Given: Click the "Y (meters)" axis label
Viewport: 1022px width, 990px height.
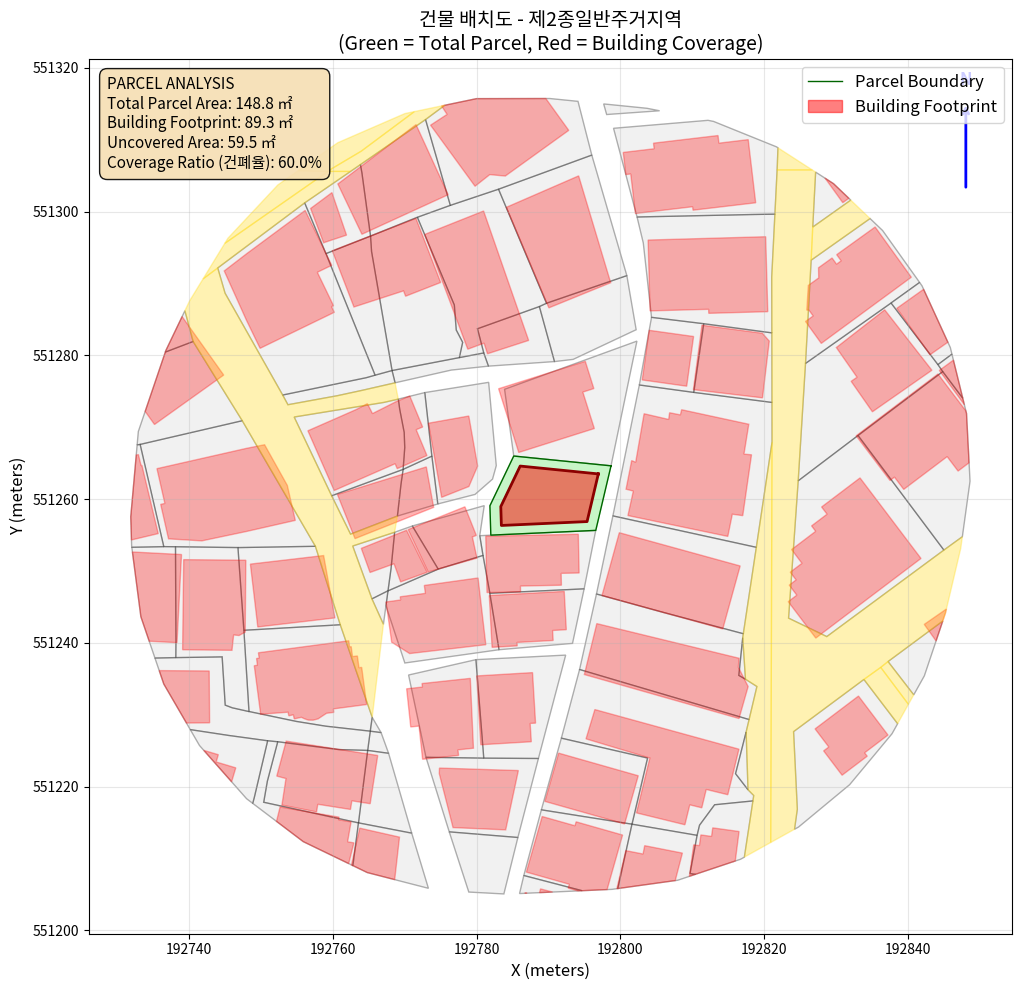Looking at the screenshot, I should (16, 497).
